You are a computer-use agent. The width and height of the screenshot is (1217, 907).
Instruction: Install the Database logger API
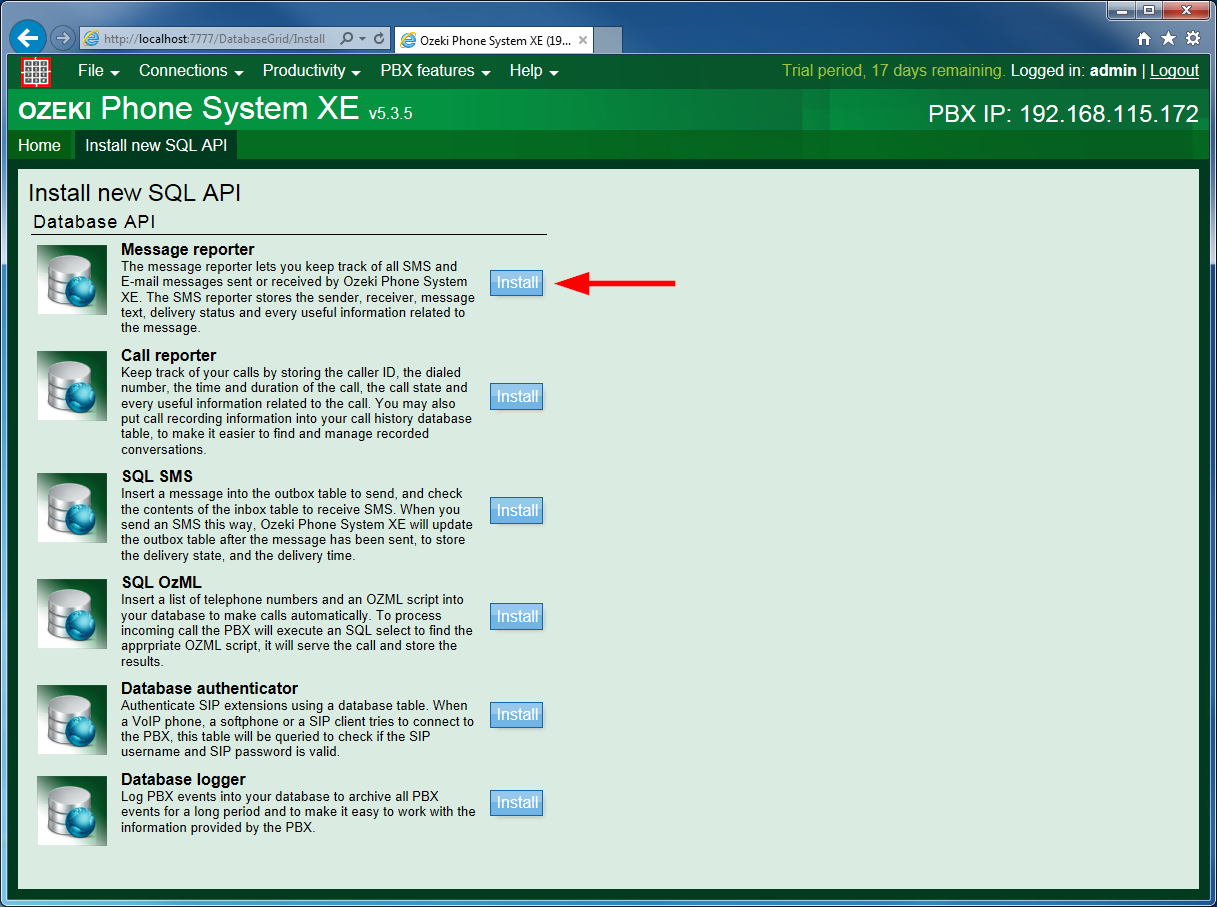(516, 803)
